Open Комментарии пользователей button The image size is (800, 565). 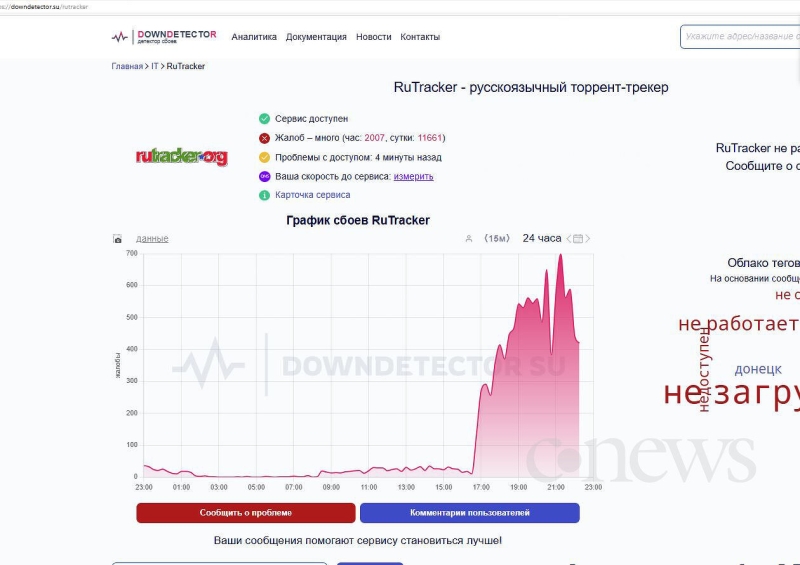469,512
